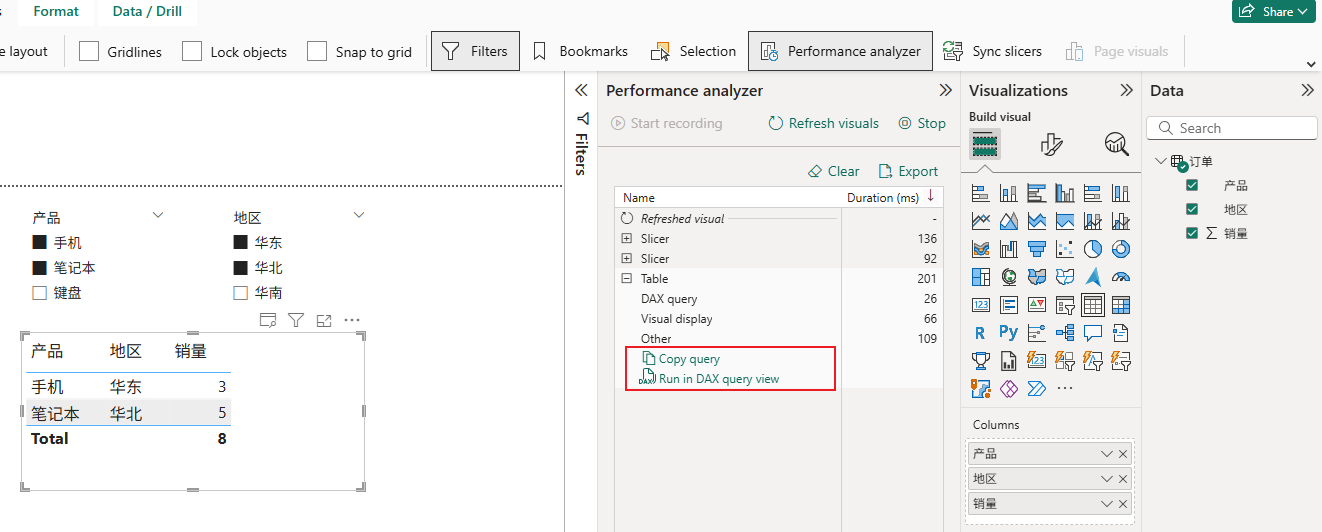
Task: Uncheck 键盘 in the 产品 slicer
Action: click(40, 293)
